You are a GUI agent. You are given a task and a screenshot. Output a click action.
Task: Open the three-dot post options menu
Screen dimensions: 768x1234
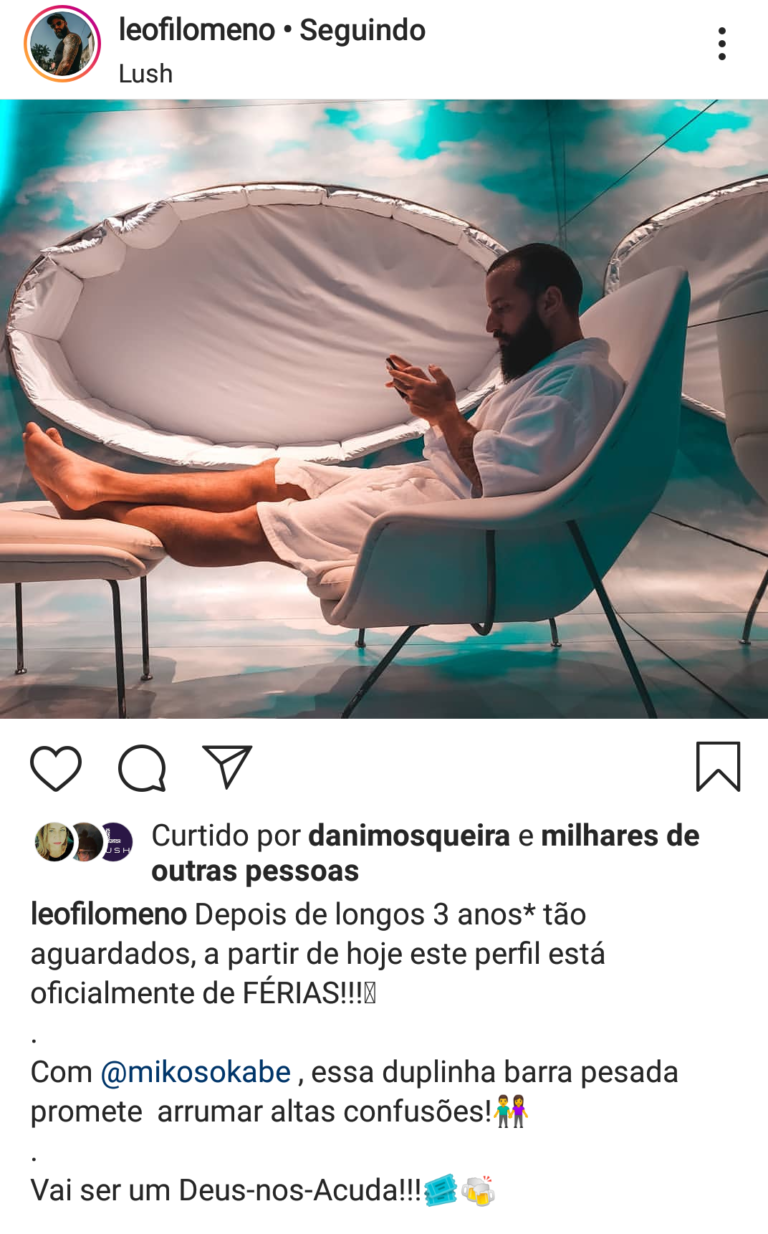(721, 44)
